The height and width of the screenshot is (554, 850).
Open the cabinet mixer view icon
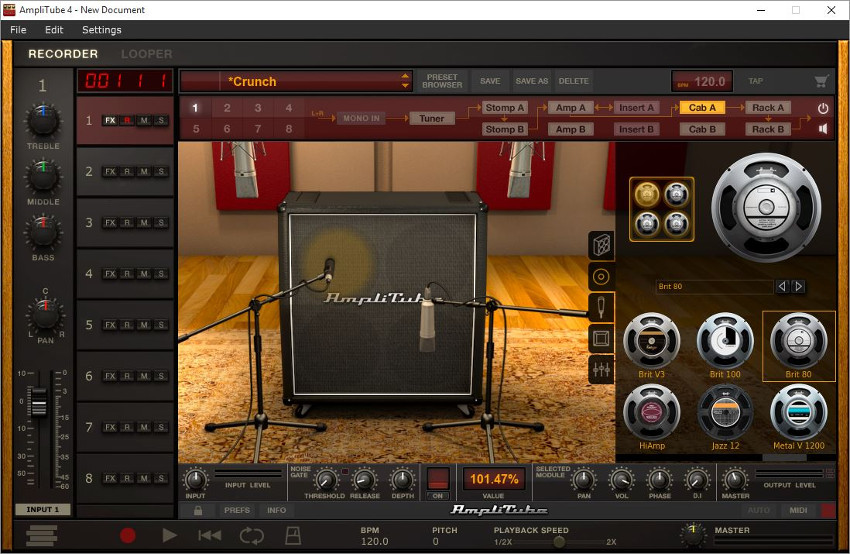[x=601, y=370]
